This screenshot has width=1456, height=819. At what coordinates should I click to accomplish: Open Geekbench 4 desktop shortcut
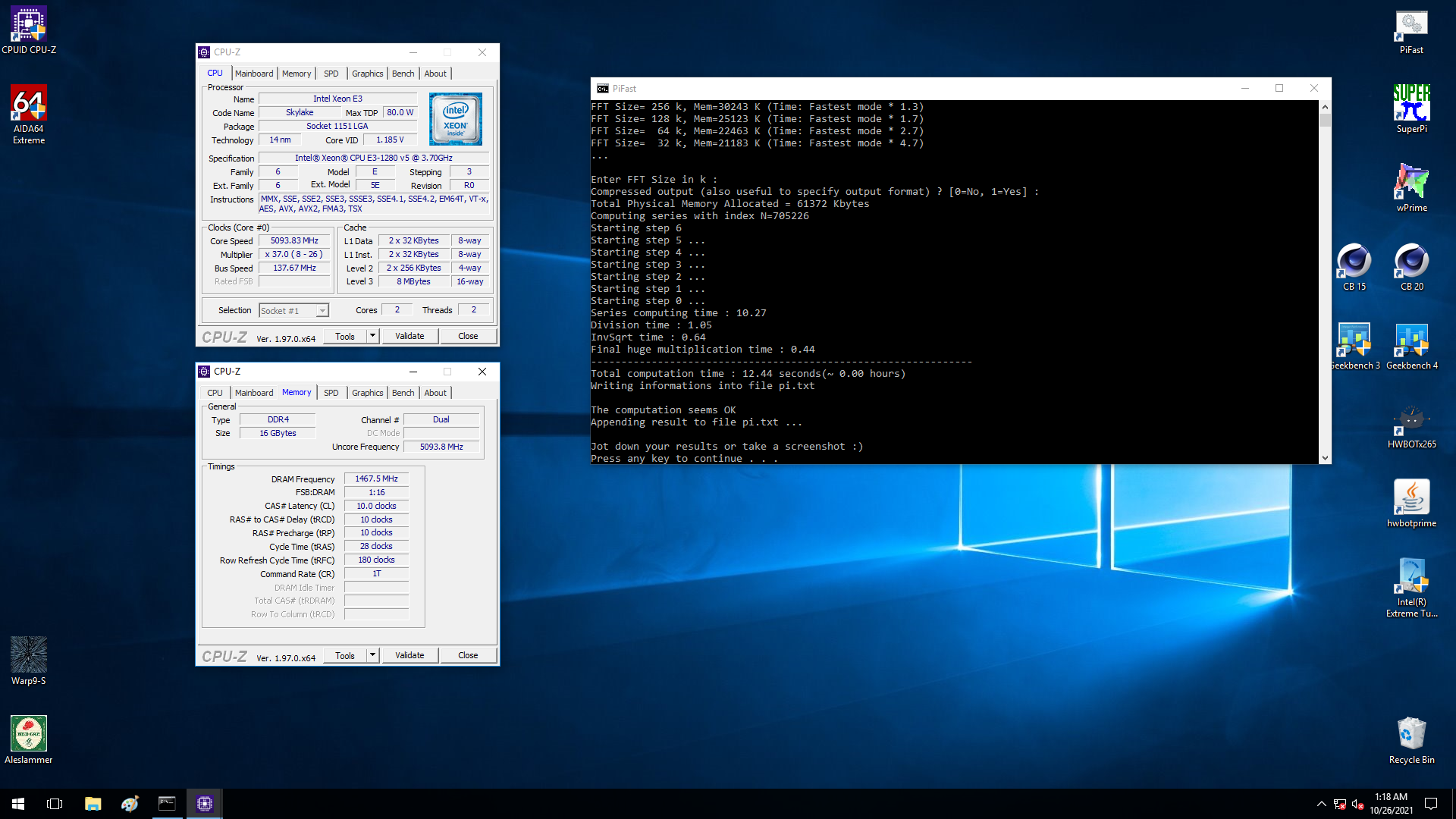pyautogui.click(x=1411, y=347)
